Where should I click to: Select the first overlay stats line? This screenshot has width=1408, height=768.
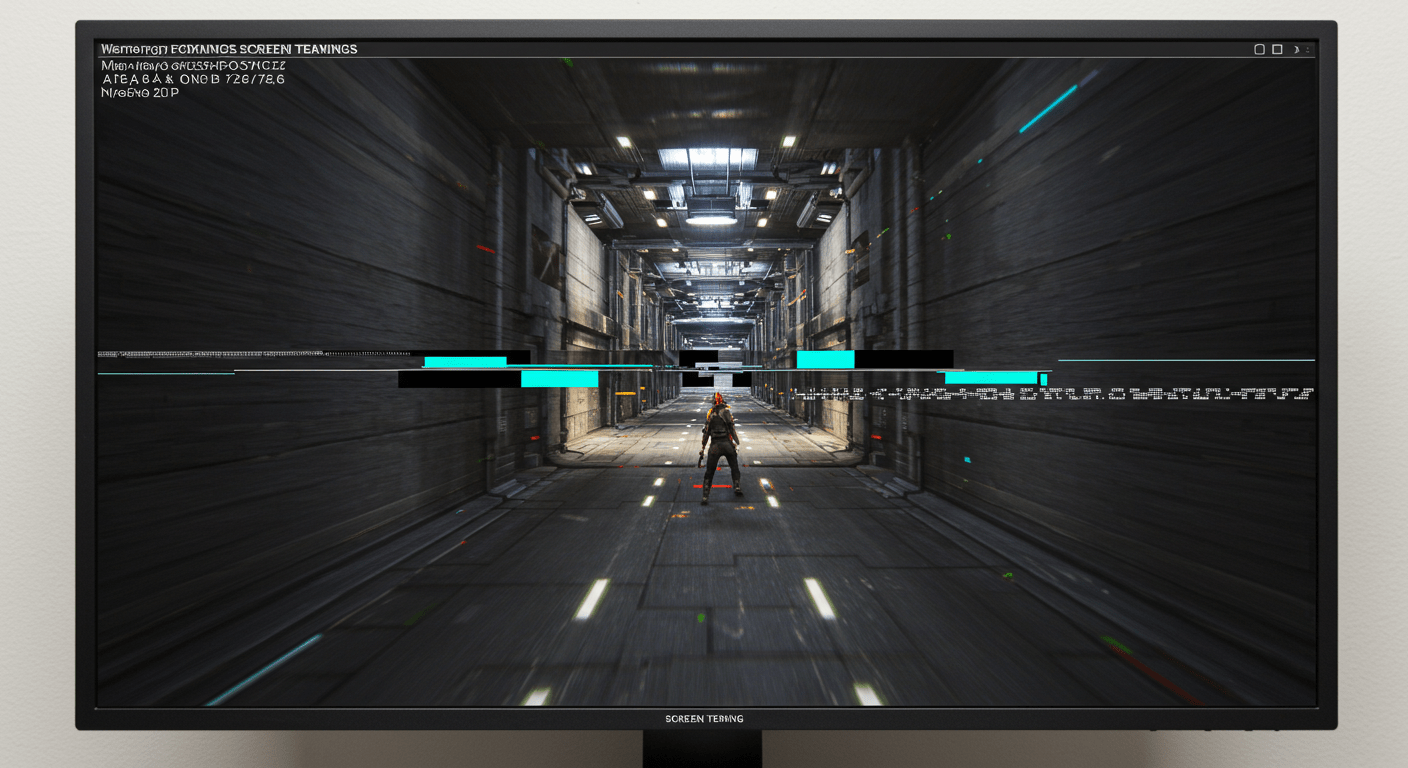pos(193,65)
